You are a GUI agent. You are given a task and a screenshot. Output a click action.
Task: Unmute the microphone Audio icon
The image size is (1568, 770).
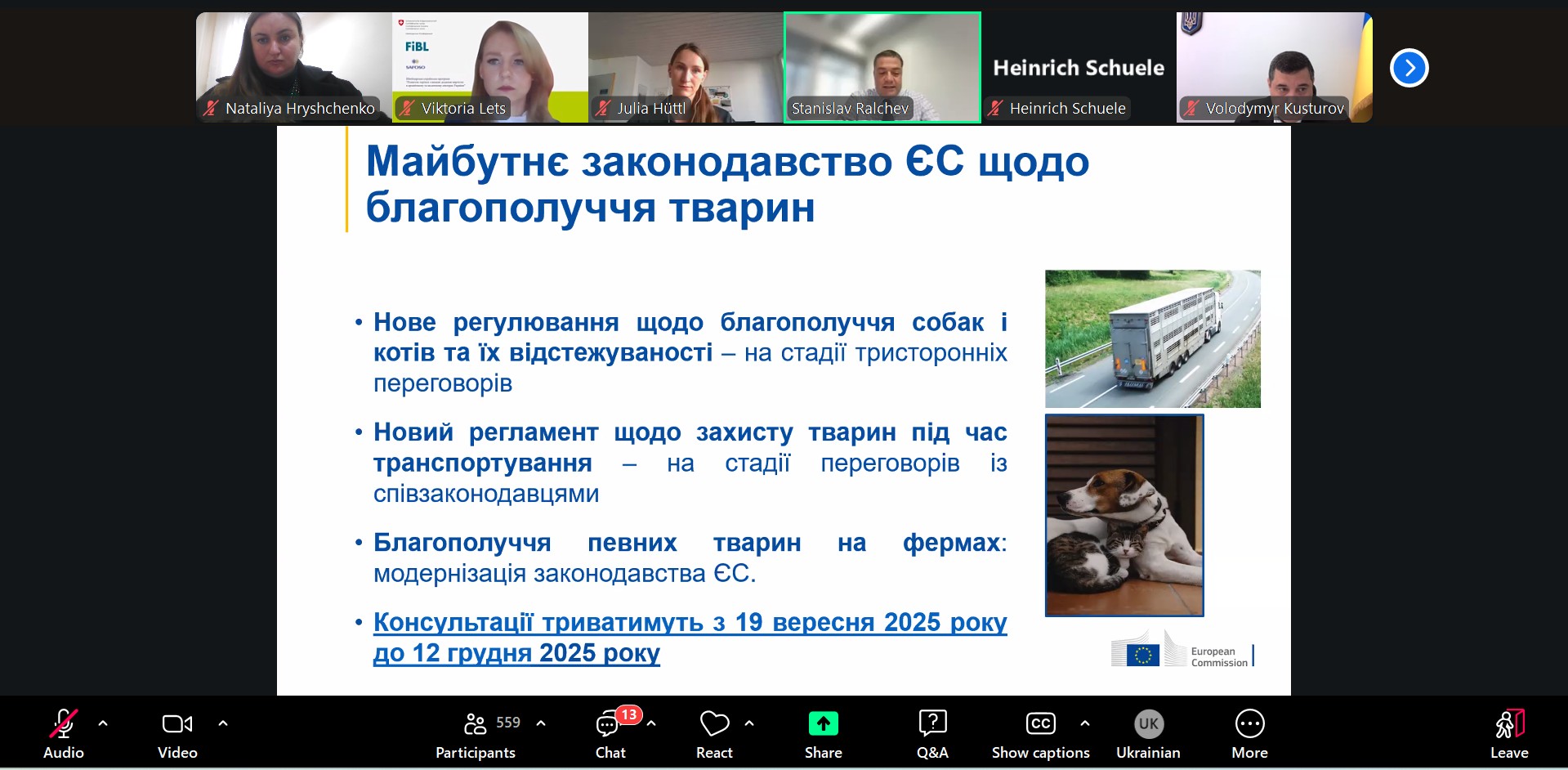pyautogui.click(x=64, y=723)
